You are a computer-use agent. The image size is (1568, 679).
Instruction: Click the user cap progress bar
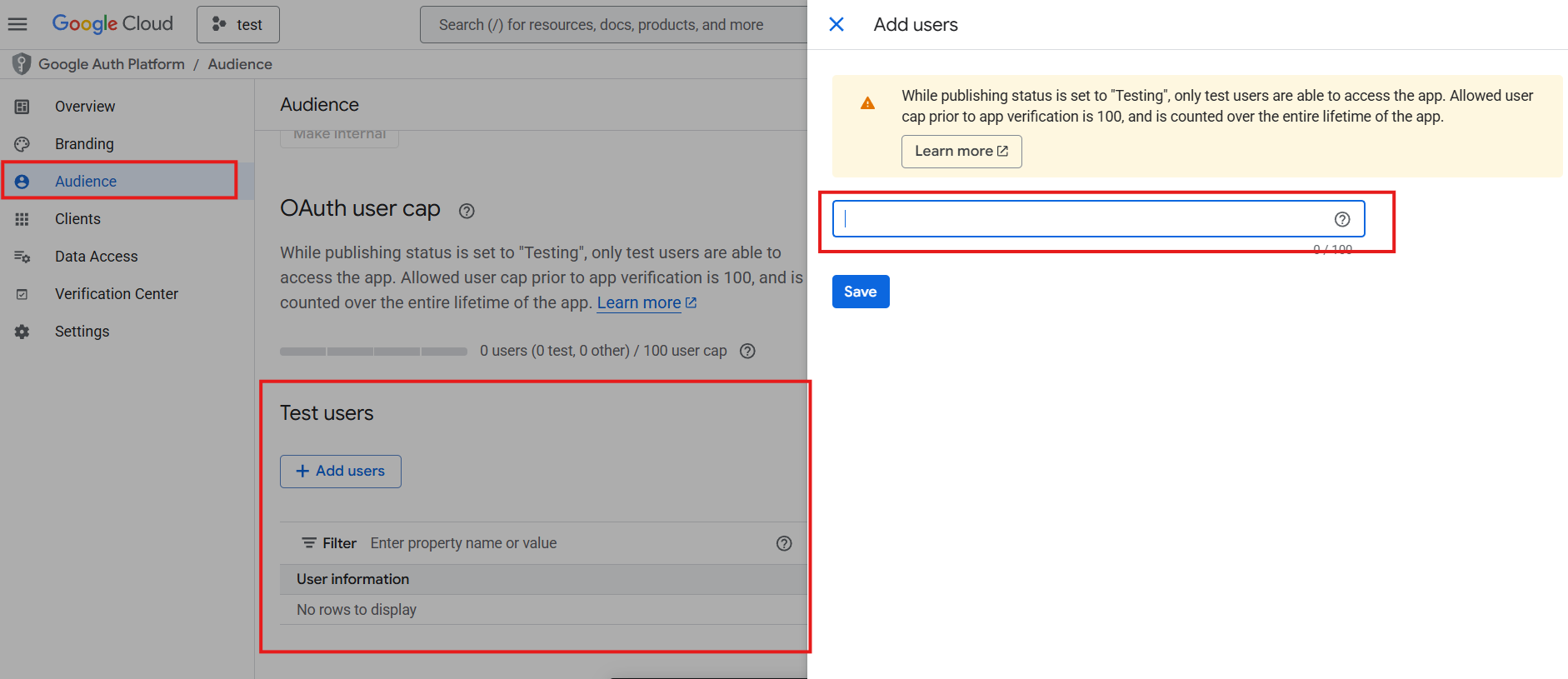coord(373,352)
